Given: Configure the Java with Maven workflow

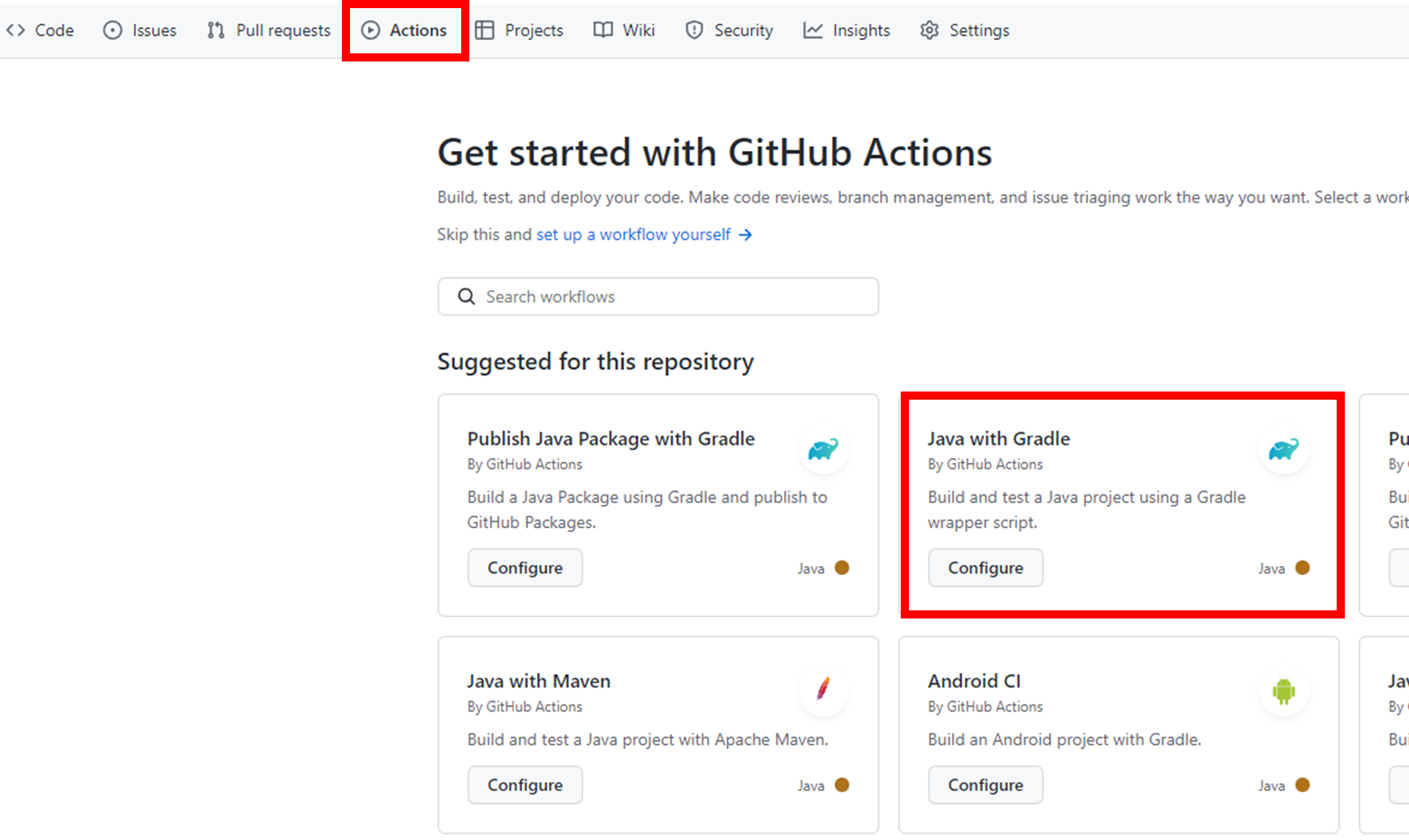Looking at the screenshot, I should tap(525, 785).
